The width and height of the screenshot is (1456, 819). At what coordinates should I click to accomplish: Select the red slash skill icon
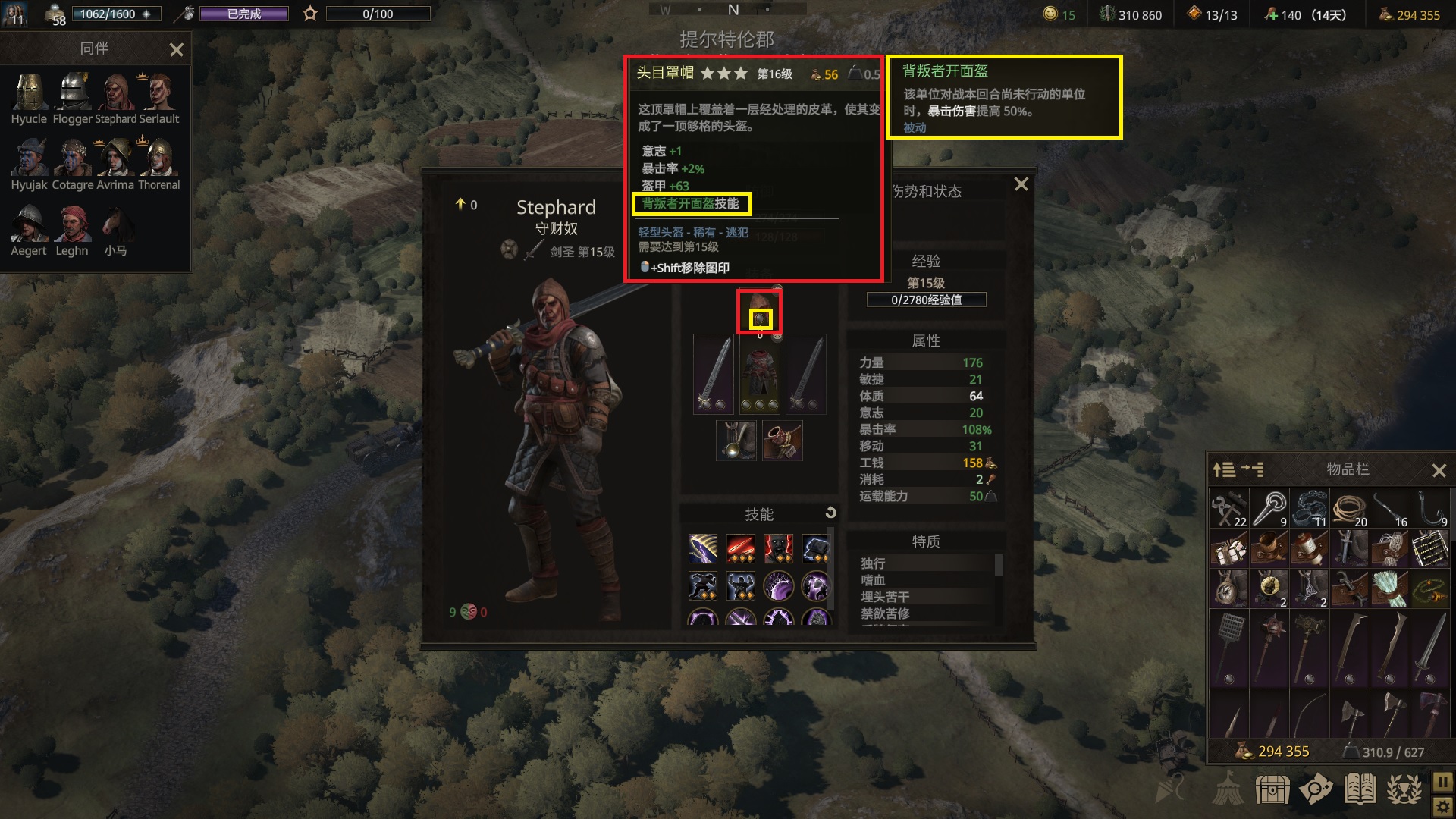[741, 548]
